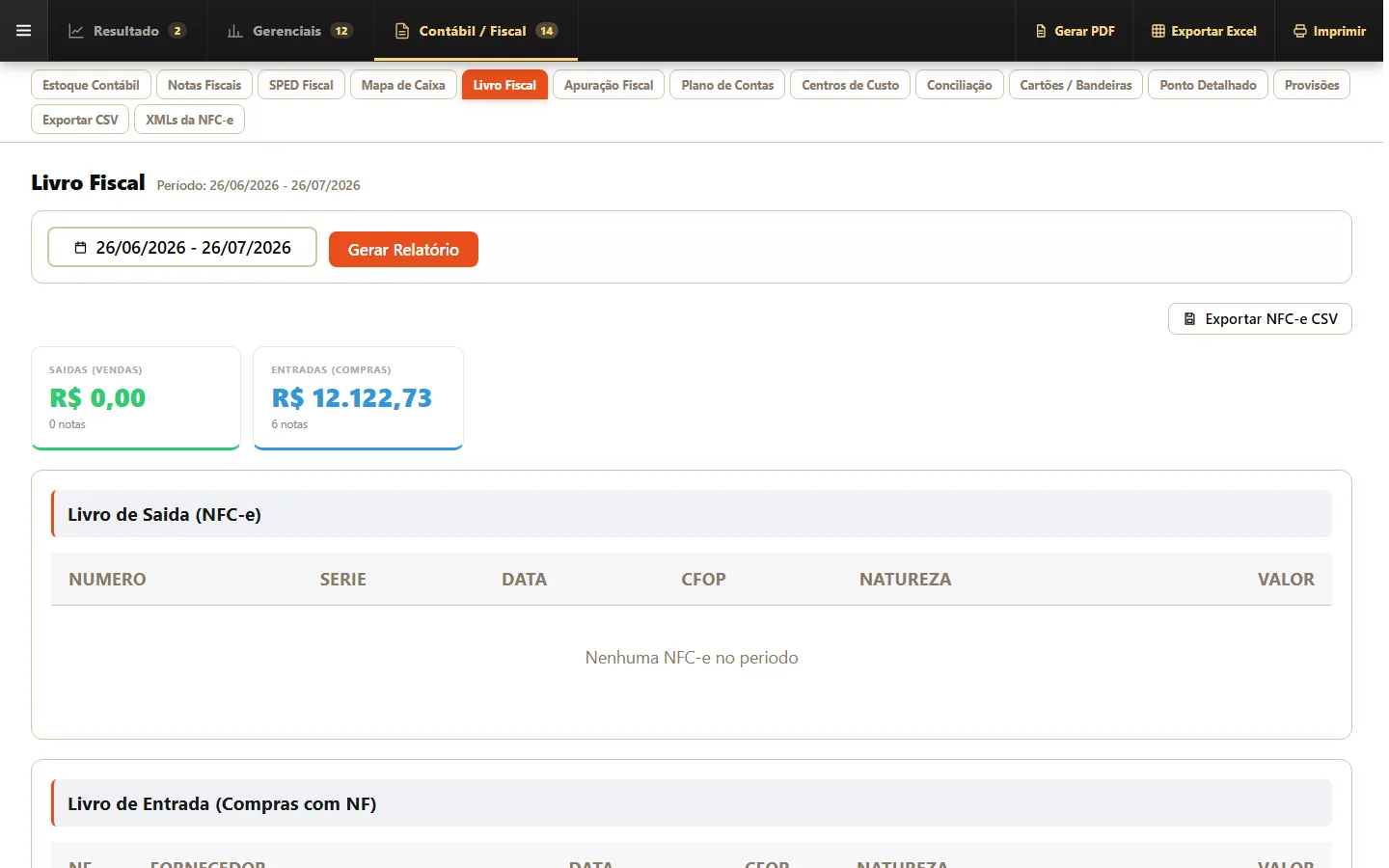Click the badge 12 on Gerenciais
The width and height of the screenshot is (1389, 868).
point(341,31)
